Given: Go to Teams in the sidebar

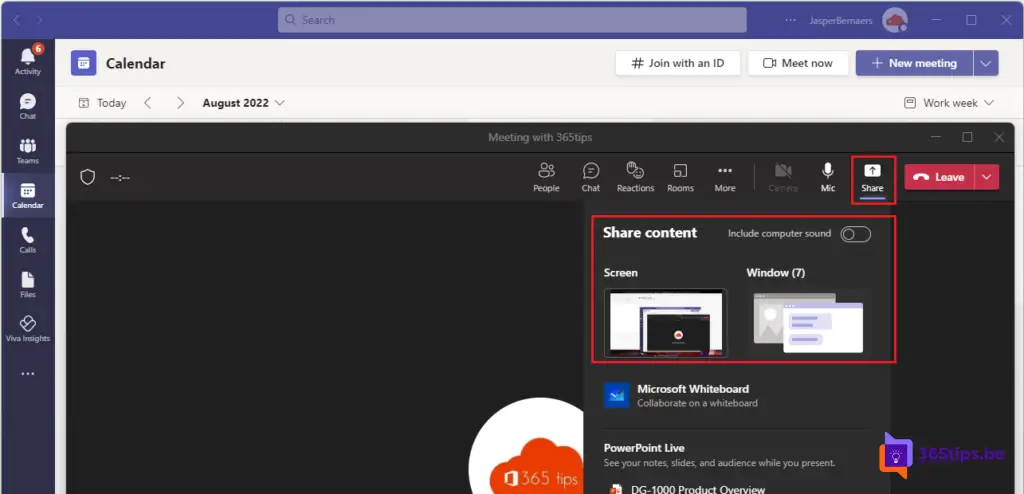Looking at the screenshot, I should point(27,150).
